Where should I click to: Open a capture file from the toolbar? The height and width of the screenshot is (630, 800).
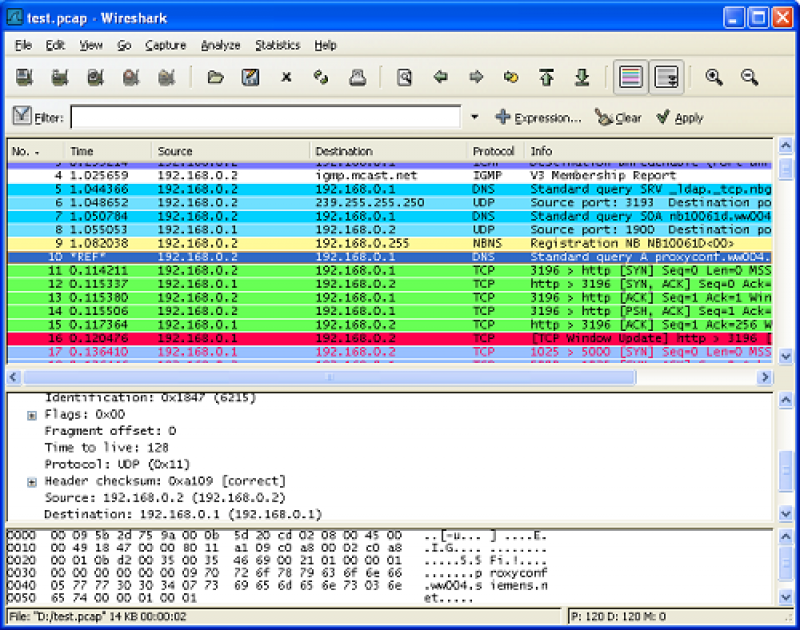[215, 77]
